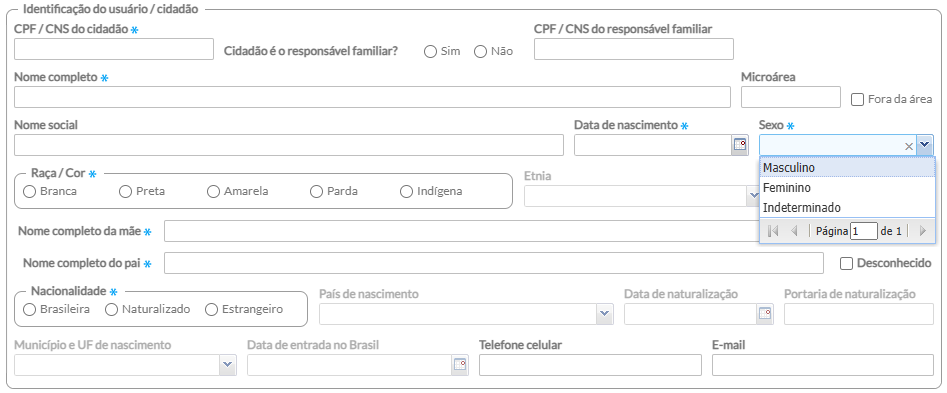Go to the next page in Sexo list

point(922,231)
